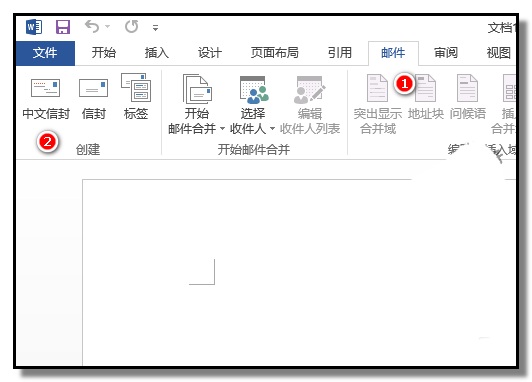Click the Edit Recipient List (编辑收件人列表) icon
Image resolution: width=532 pixels, height=382 pixels.
[309, 90]
